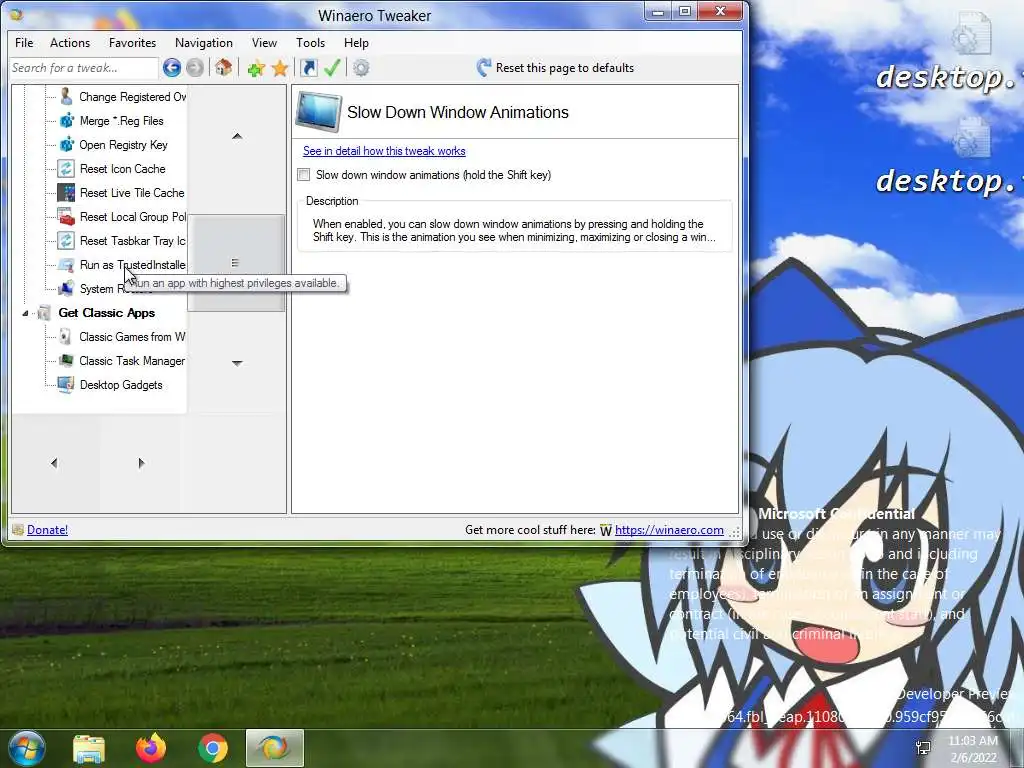1024x768 pixels.
Task: Select Reset Live Tile Cache item
Action: coord(132,193)
